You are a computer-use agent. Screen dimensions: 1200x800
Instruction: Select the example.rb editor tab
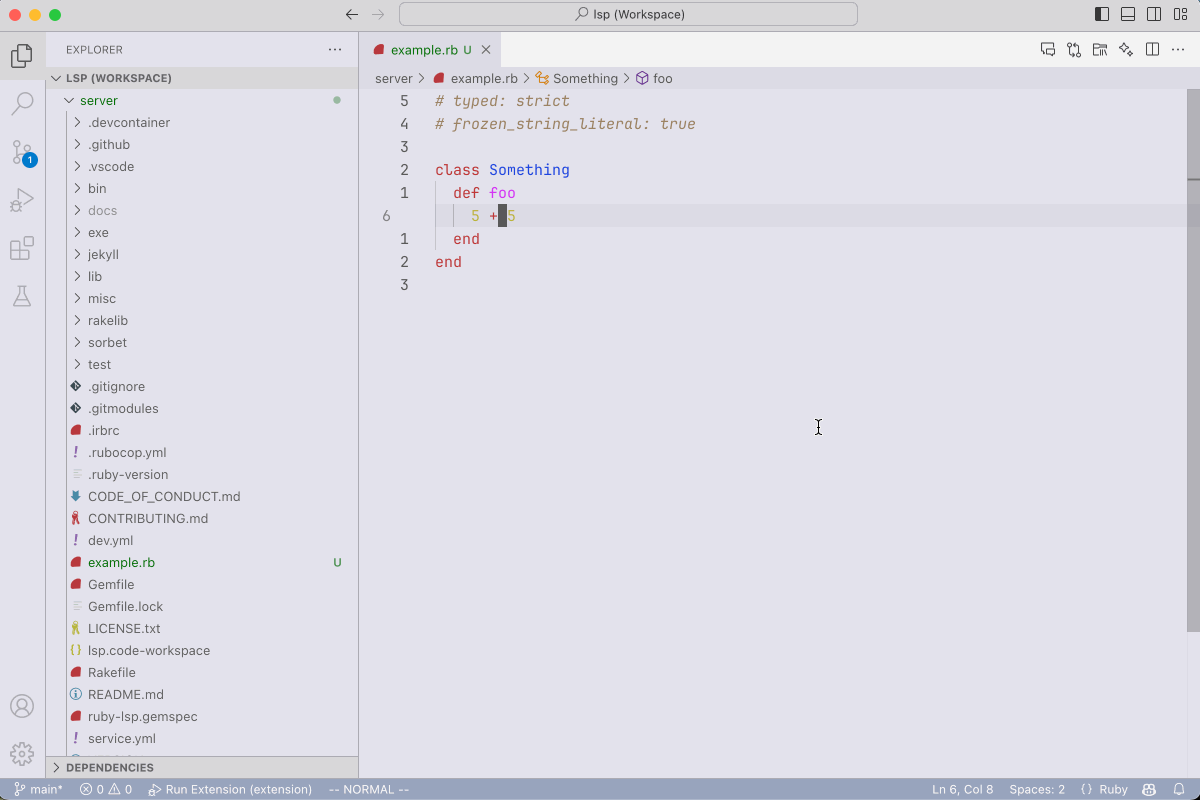point(430,50)
